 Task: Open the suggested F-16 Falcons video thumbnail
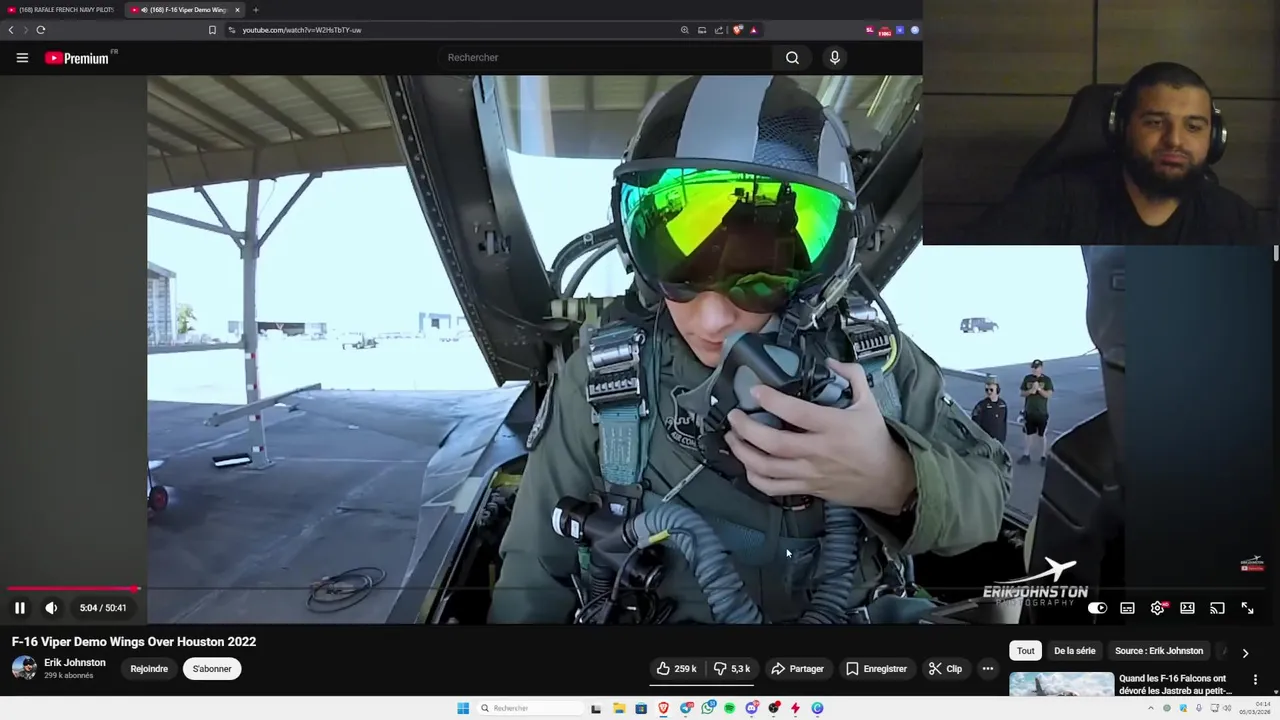point(1061,684)
